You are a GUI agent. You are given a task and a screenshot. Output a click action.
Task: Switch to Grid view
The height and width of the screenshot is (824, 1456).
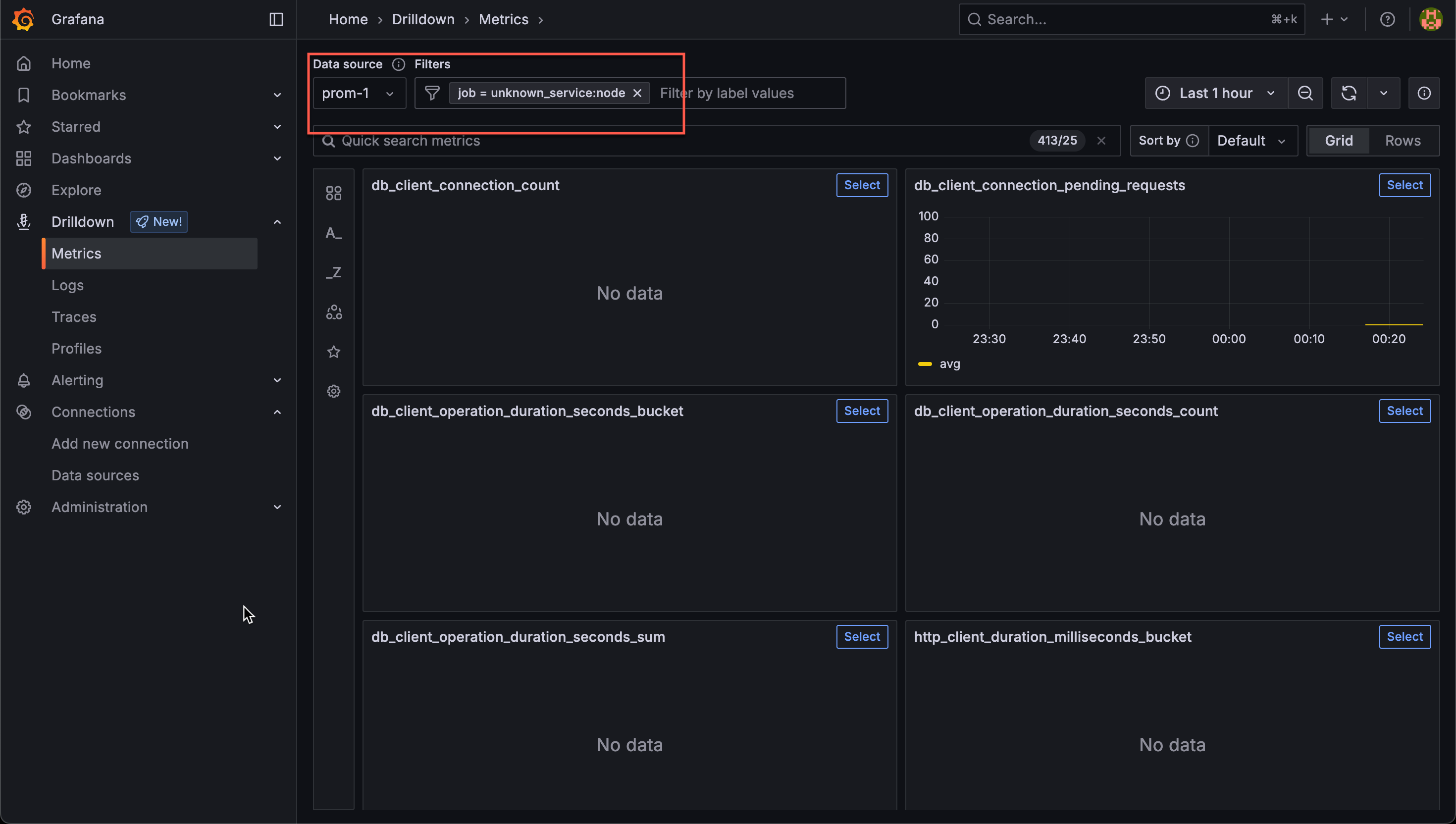pyautogui.click(x=1338, y=140)
